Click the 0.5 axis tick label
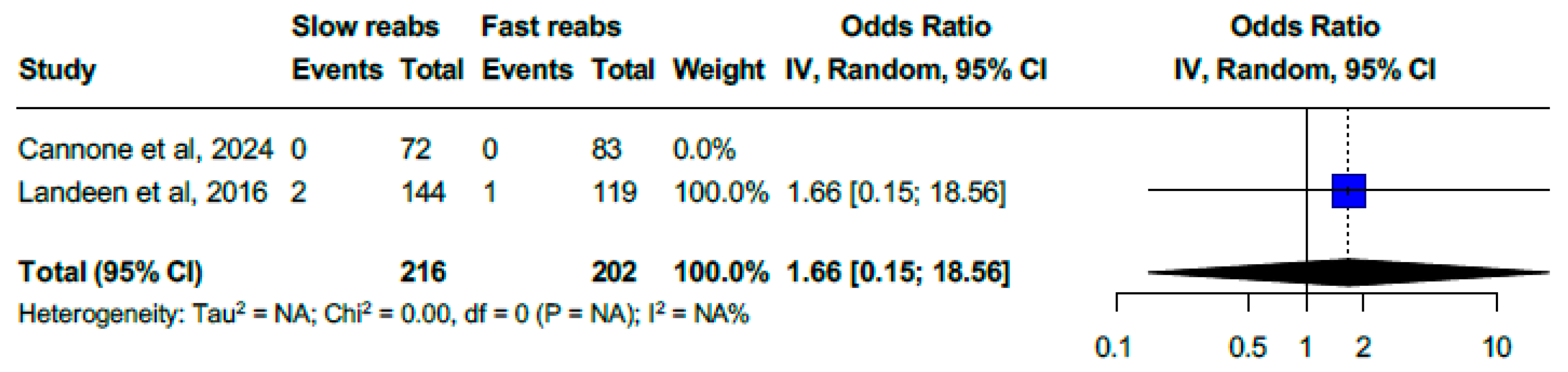This screenshot has width=1568, height=372. coord(1248,348)
